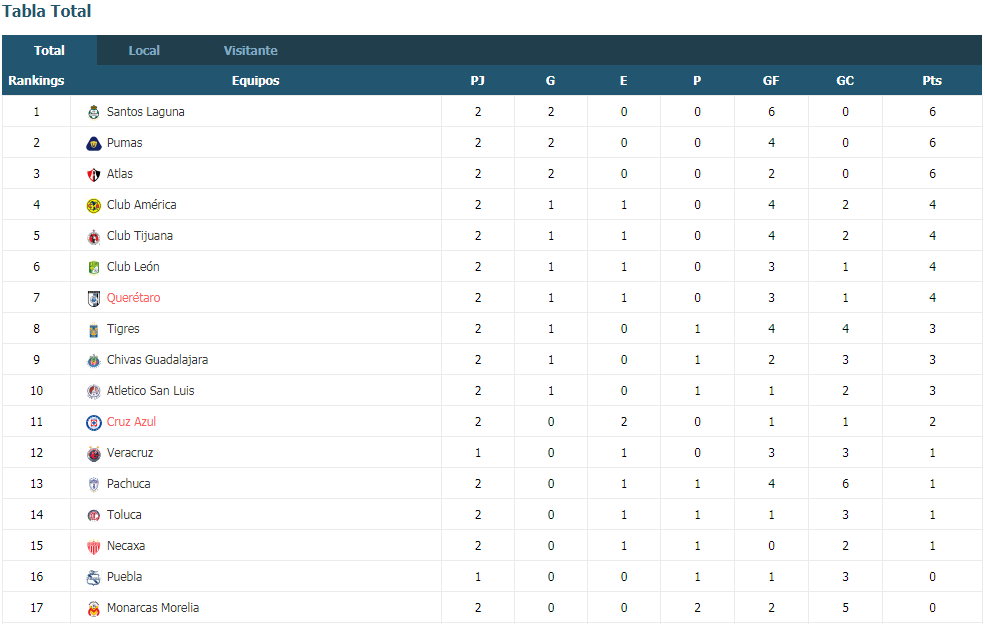Click the Club América crest icon
This screenshot has height=624, width=985.
pyautogui.click(x=94, y=205)
